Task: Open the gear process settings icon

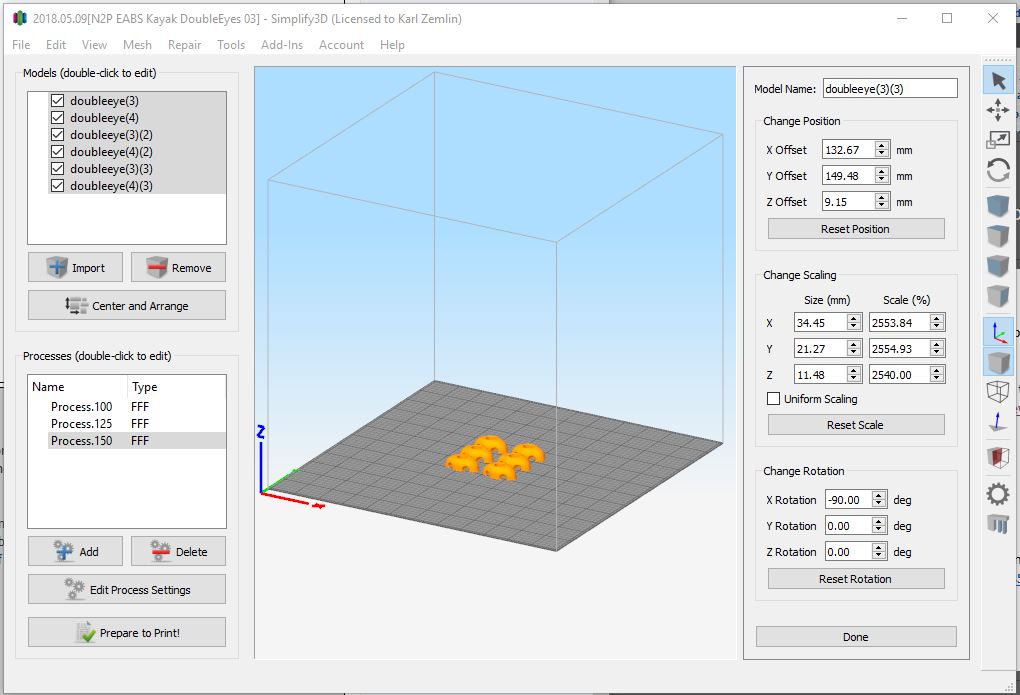Action: point(998,494)
